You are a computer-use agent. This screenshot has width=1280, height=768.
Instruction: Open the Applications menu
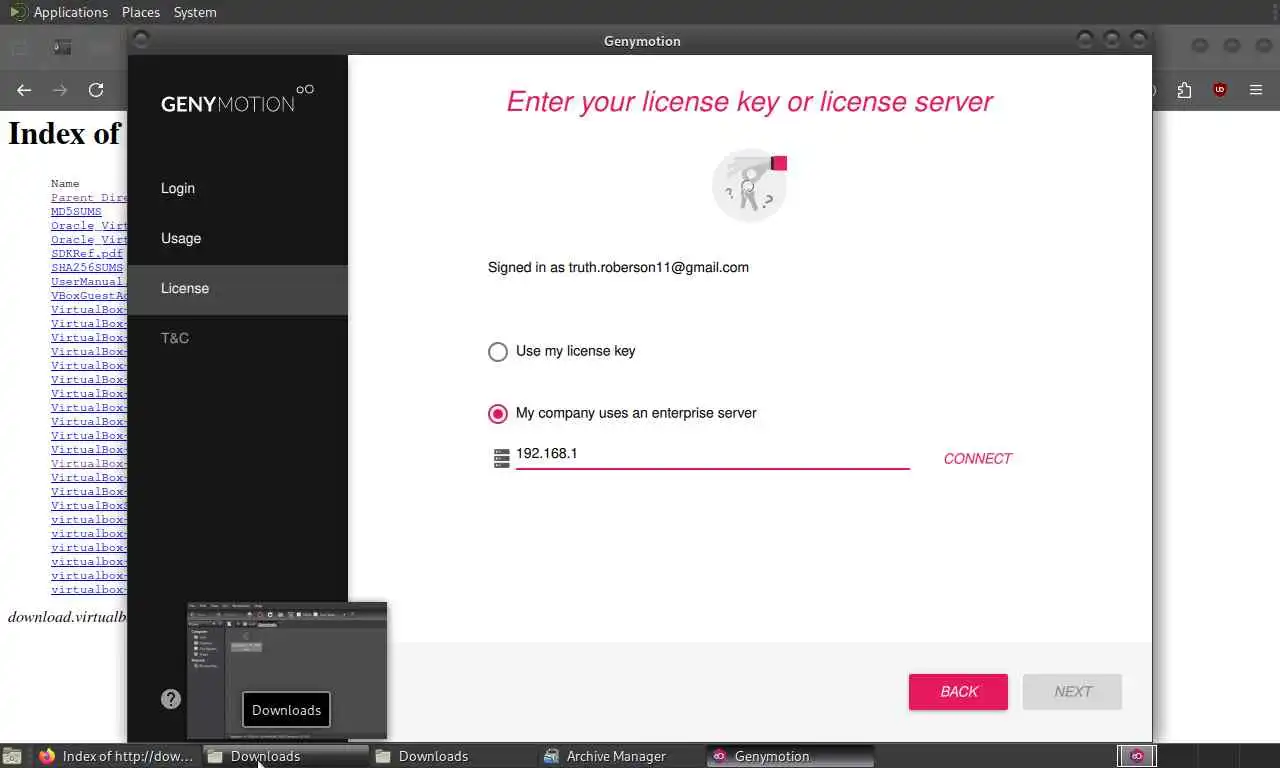(x=70, y=12)
